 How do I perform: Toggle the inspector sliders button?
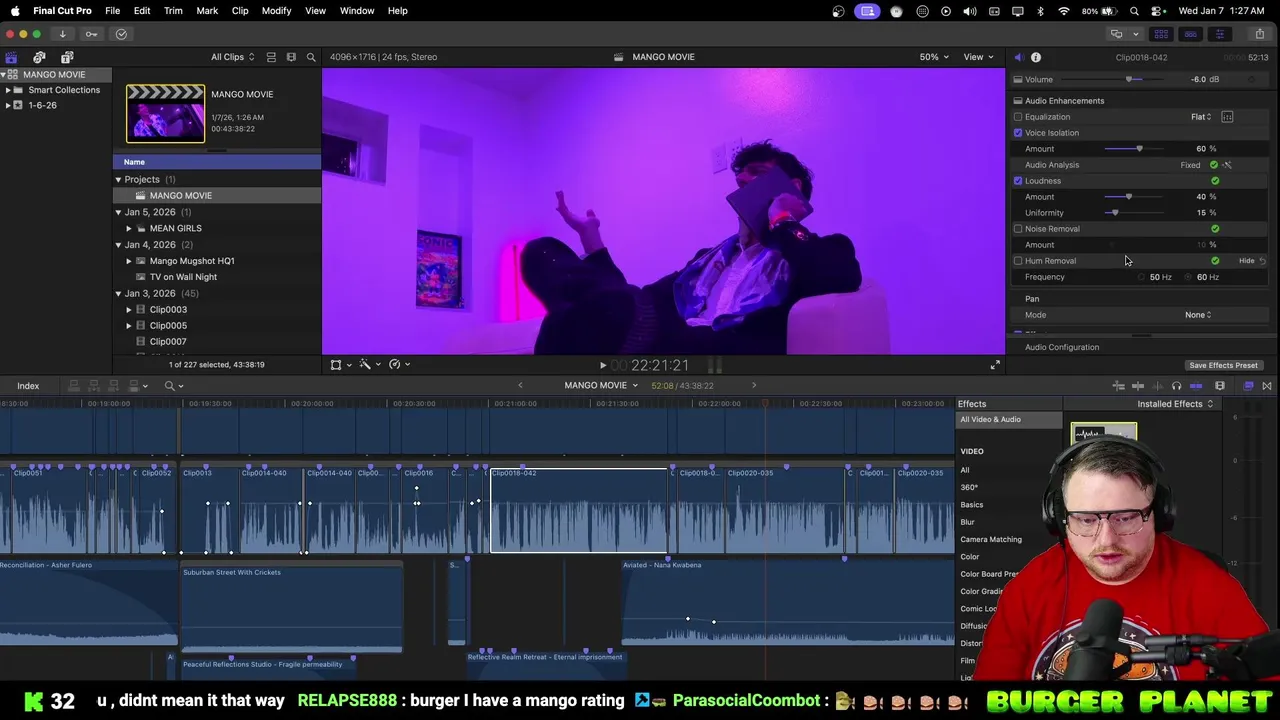(x=1219, y=34)
